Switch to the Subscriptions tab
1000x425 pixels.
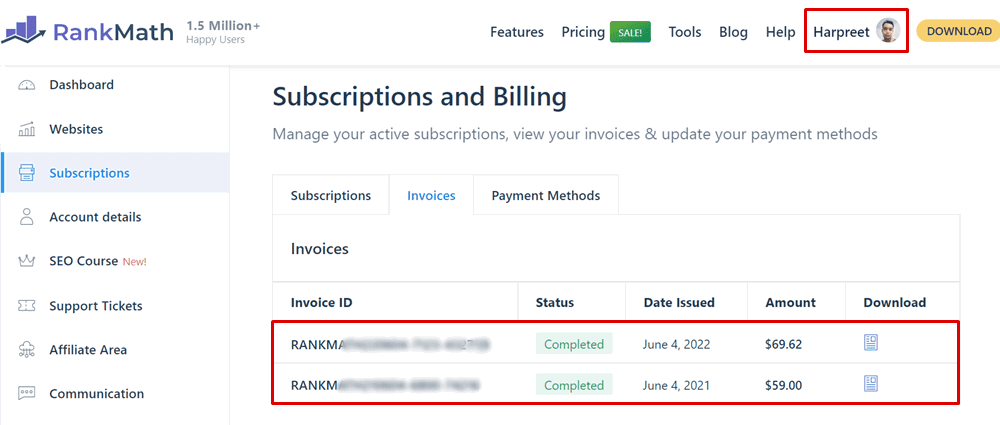pos(330,195)
